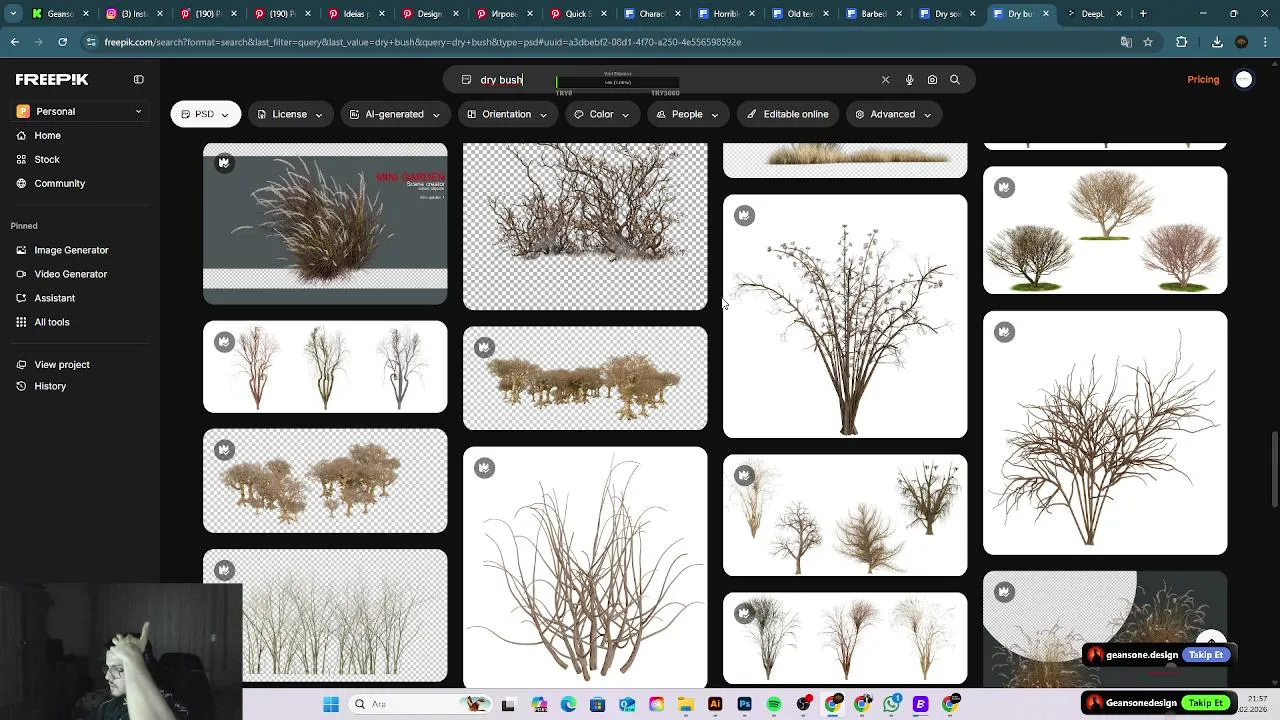Expand the Personal workspace dropdown
The height and width of the screenshot is (720, 1280).
tap(80, 111)
